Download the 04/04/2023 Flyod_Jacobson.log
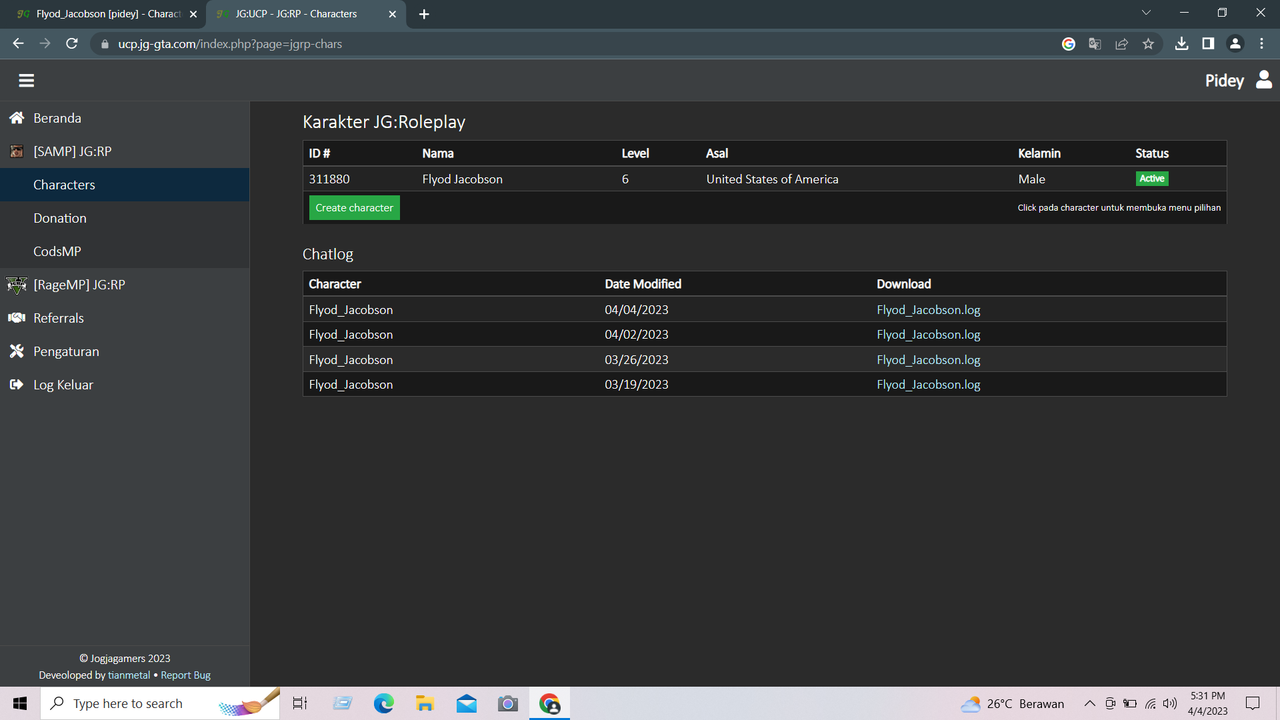 point(928,310)
